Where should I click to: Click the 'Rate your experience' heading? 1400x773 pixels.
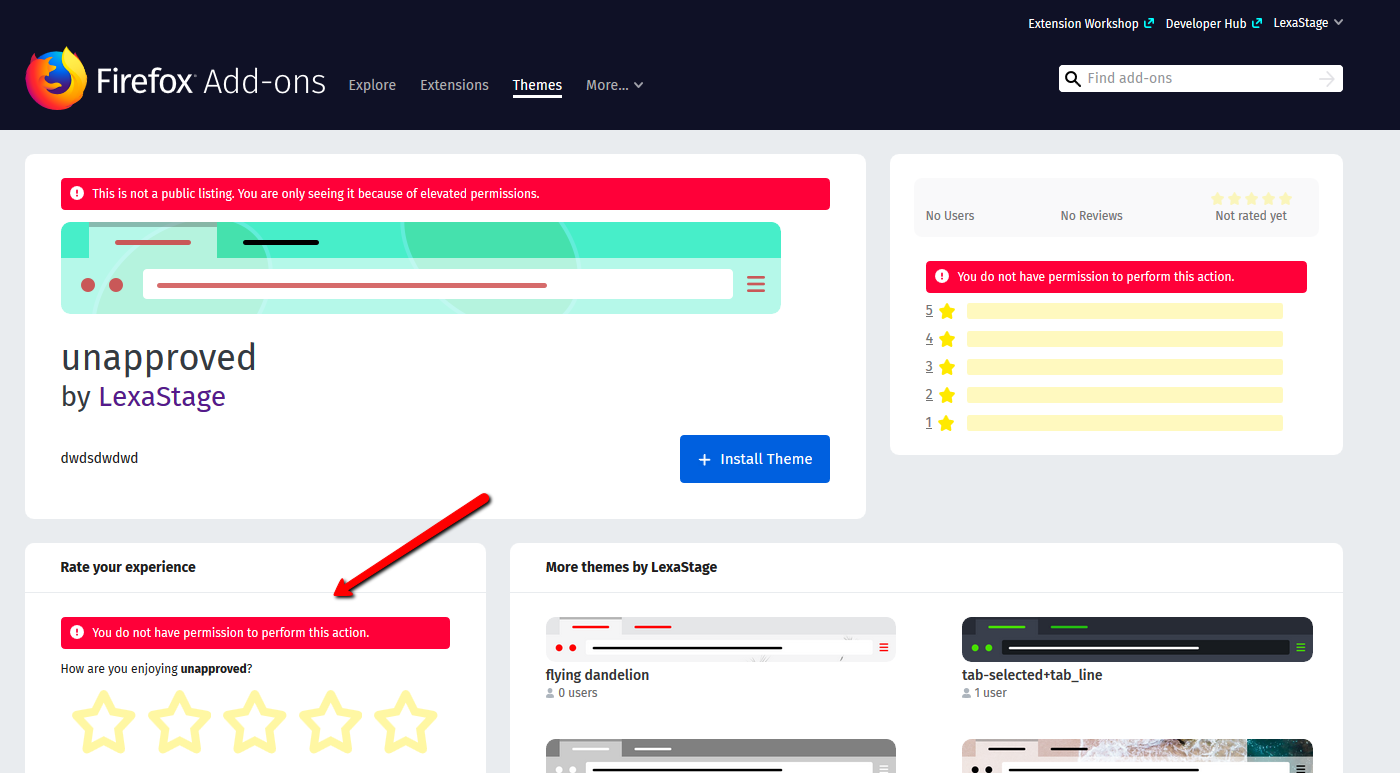coord(128,567)
